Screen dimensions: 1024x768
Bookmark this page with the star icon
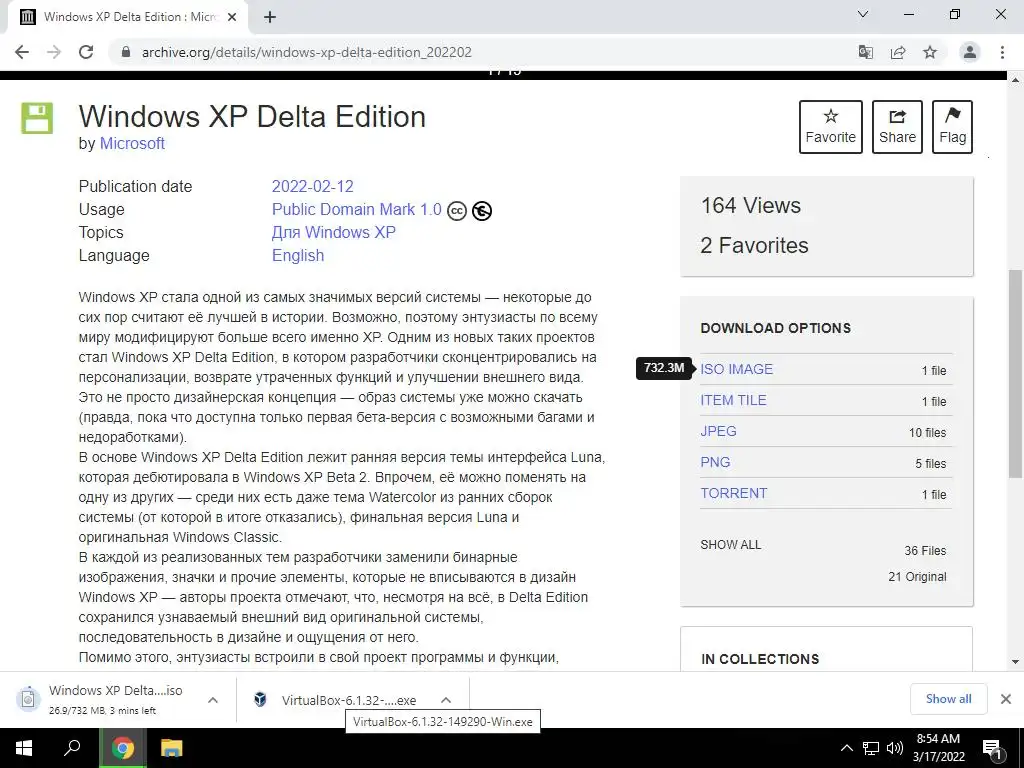pos(930,52)
